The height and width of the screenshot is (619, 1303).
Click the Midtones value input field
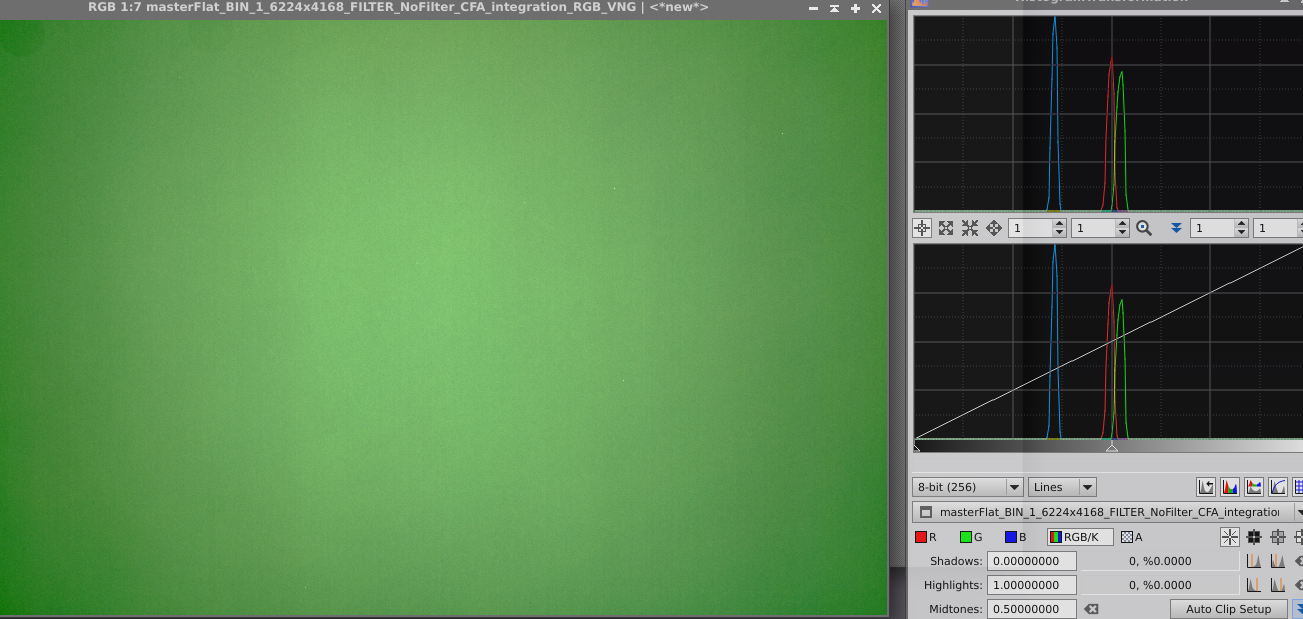tap(1031, 609)
